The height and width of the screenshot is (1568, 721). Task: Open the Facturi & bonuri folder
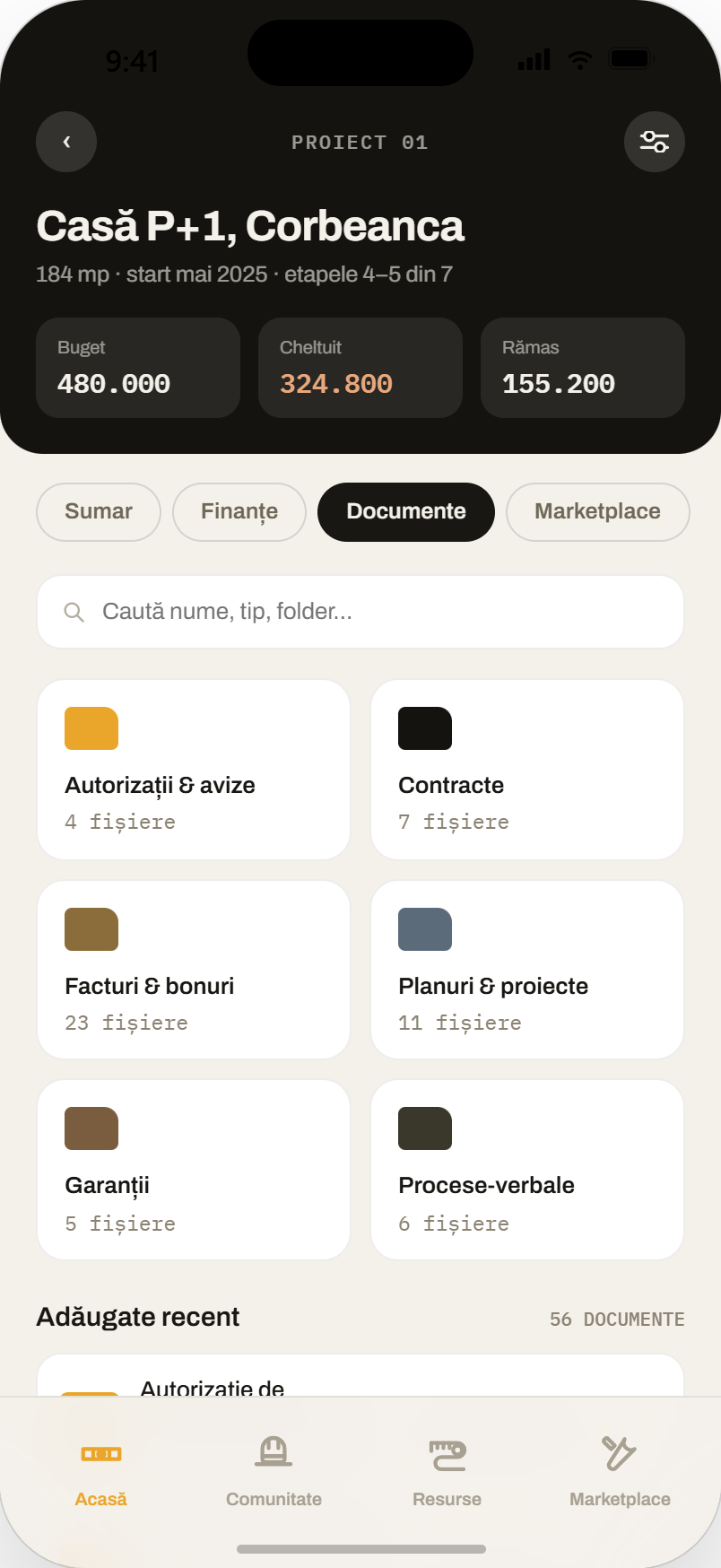[x=194, y=970]
